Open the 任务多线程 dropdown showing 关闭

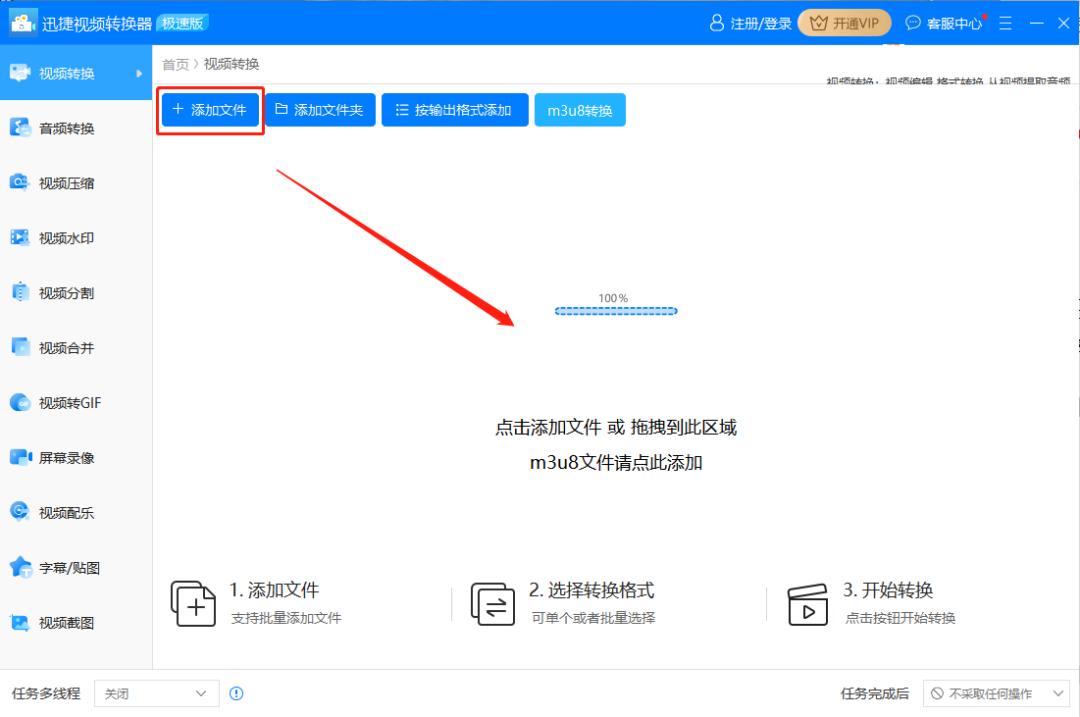(156, 693)
